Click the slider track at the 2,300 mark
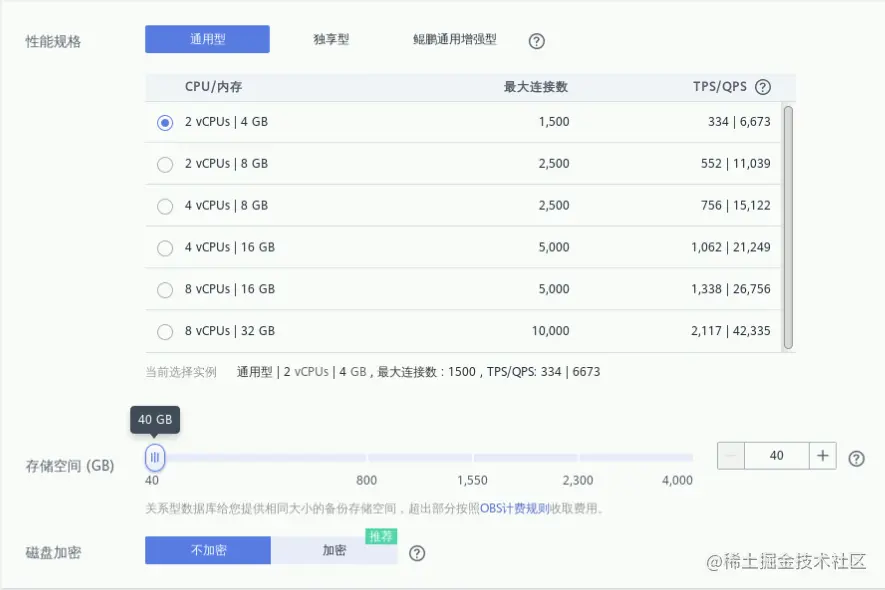885x590 pixels. point(578,457)
